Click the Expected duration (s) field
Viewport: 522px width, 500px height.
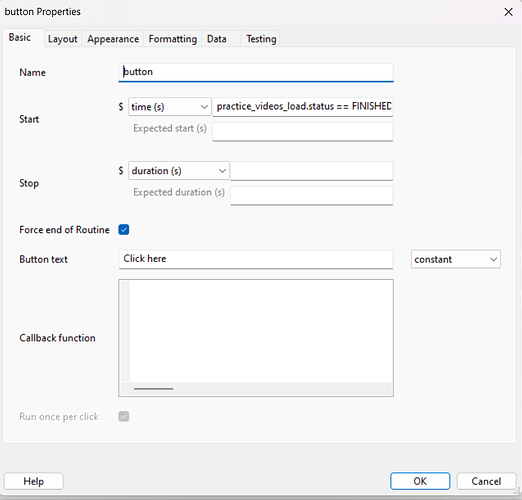click(312, 195)
